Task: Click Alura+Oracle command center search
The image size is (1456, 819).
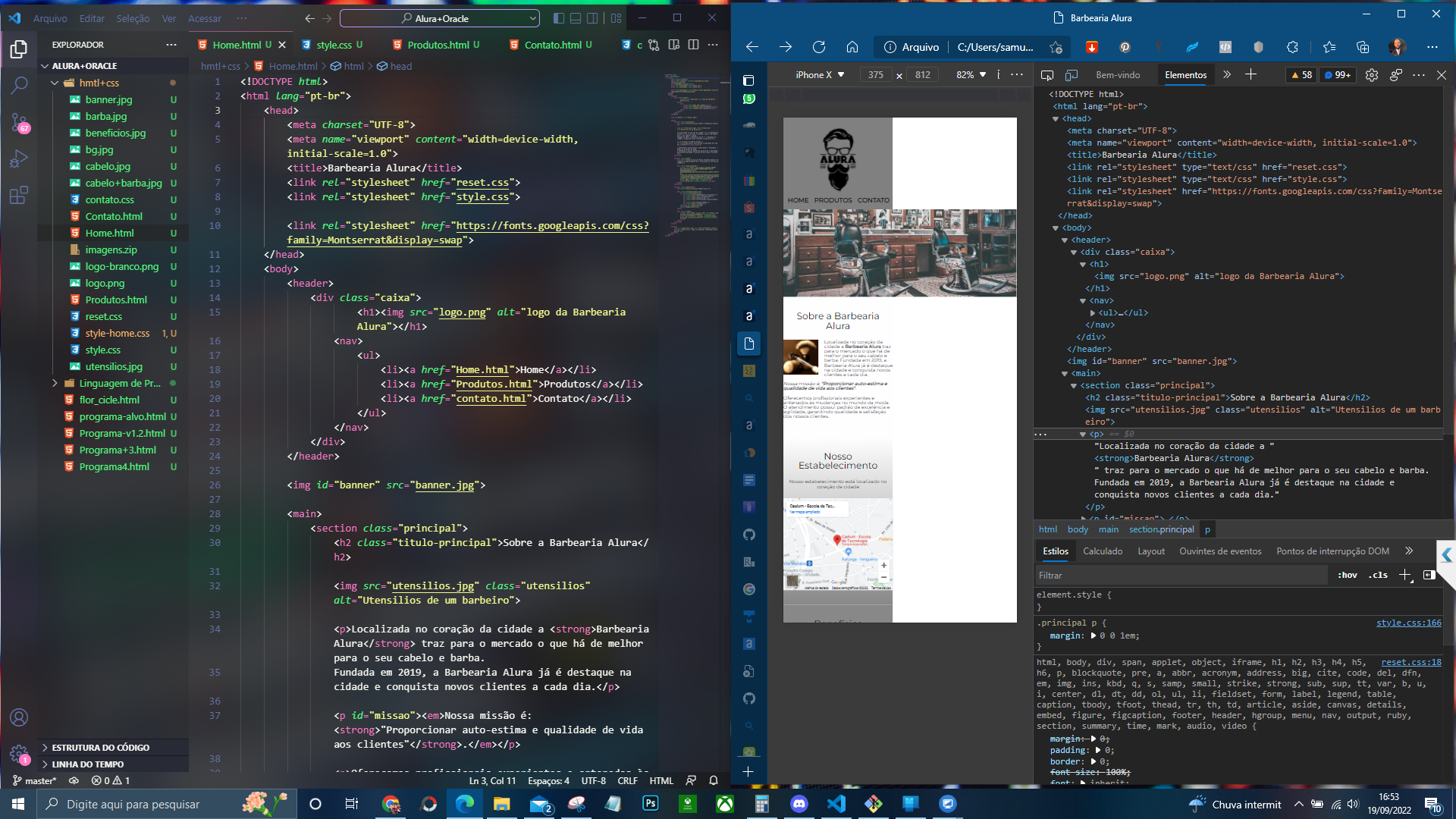Action: coord(440,18)
